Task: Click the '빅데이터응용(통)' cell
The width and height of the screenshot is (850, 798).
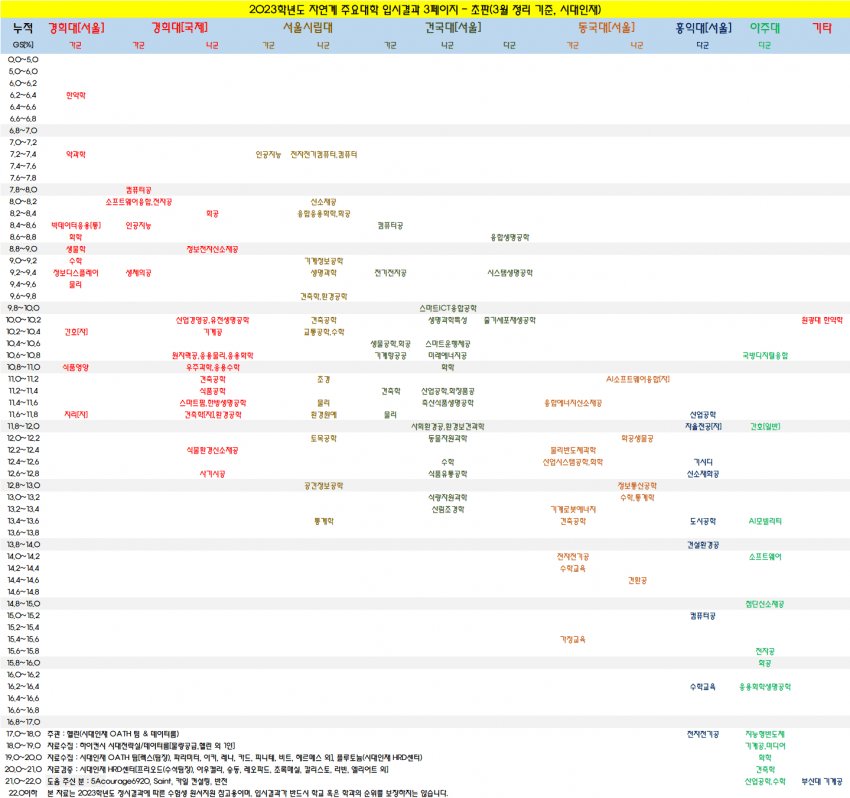Action: click(x=76, y=226)
